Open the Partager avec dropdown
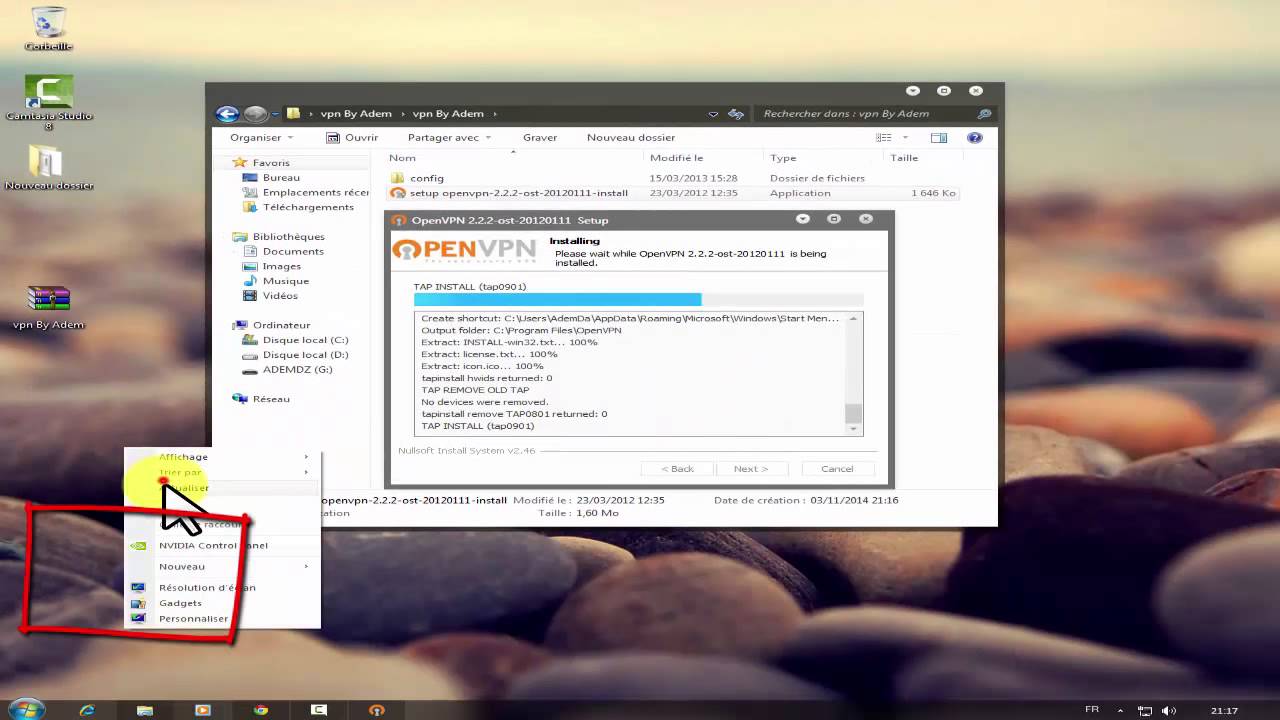The height and width of the screenshot is (720, 1280). pyautogui.click(x=450, y=138)
